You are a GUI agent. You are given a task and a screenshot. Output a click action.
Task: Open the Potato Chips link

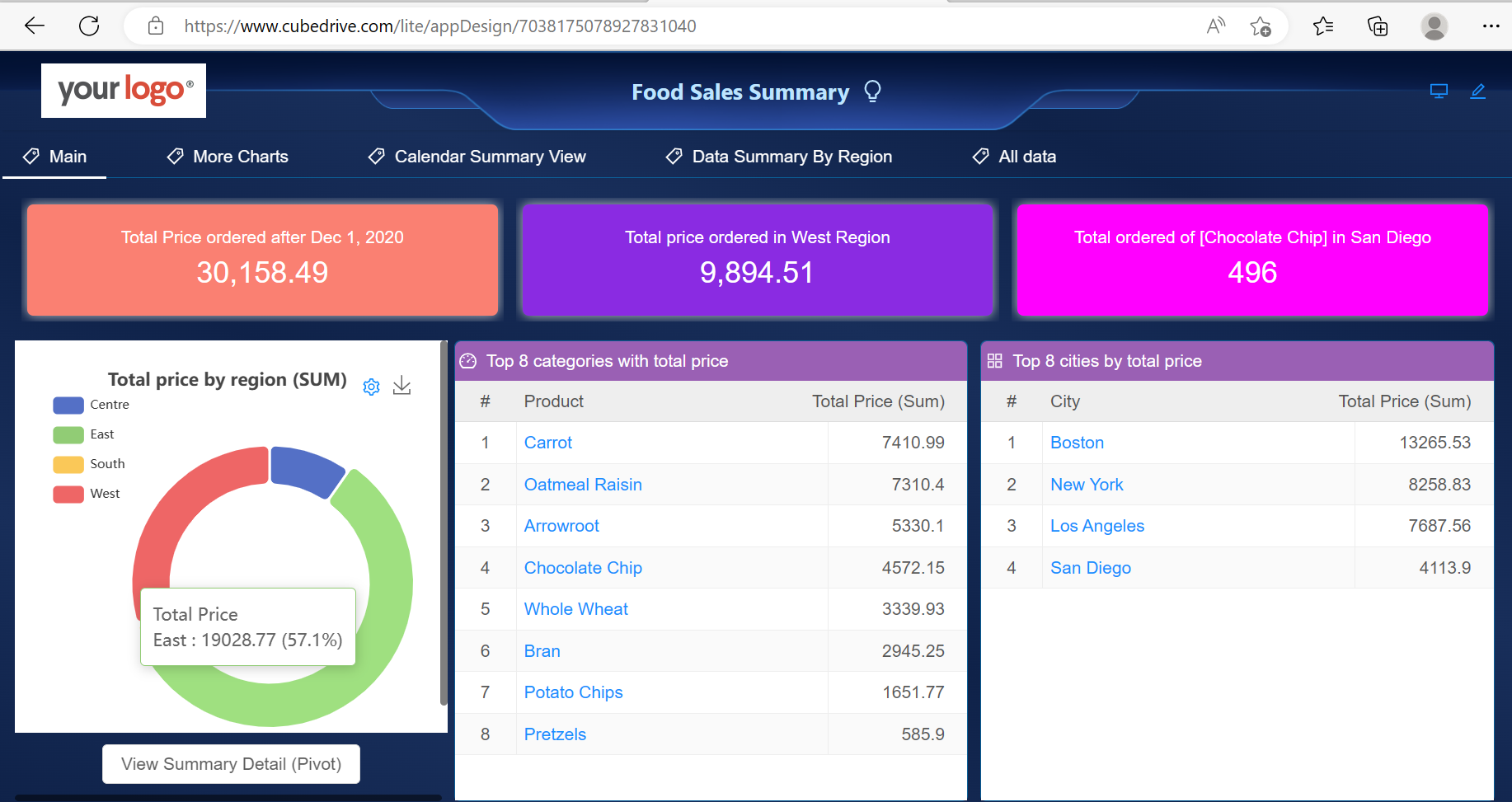click(574, 692)
